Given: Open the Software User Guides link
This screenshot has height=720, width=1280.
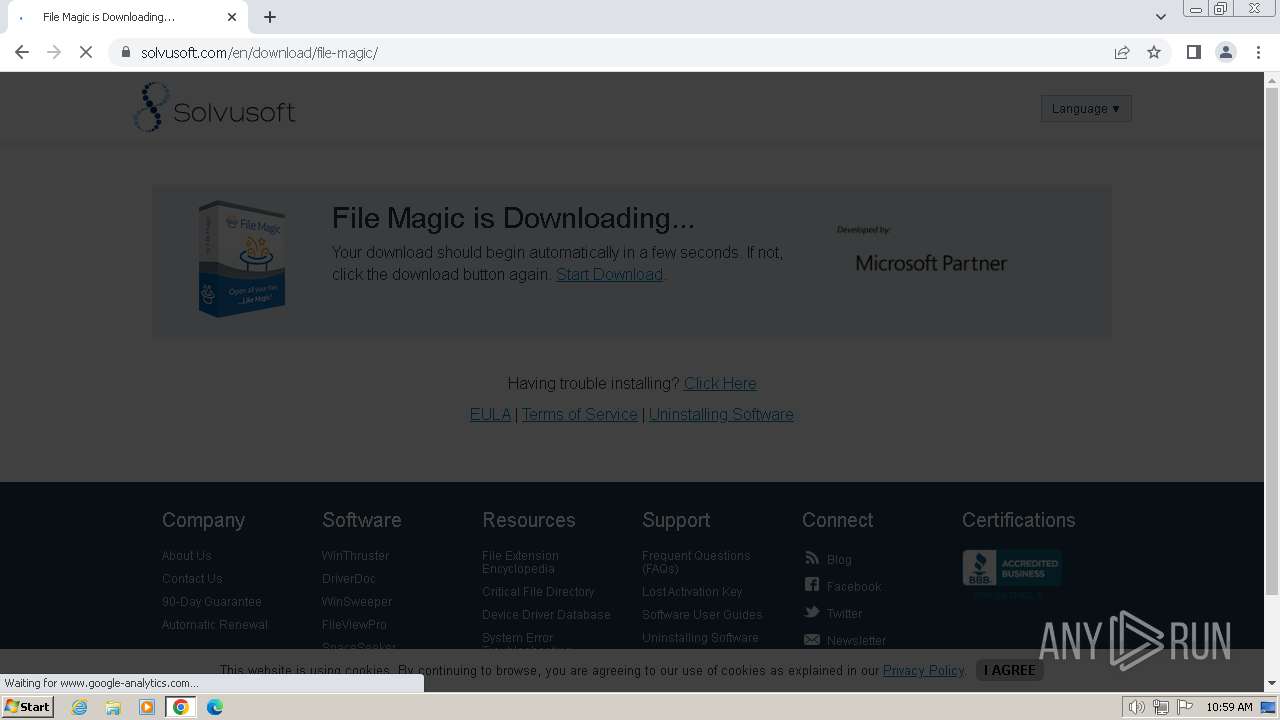Looking at the screenshot, I should (702, 615).
